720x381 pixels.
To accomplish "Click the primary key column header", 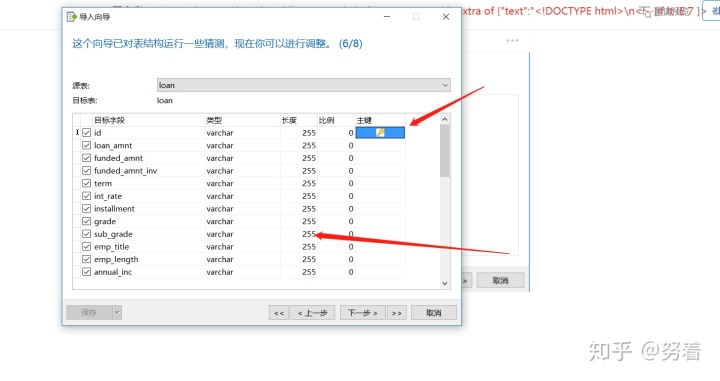I will pyautogui.click(x=380, y=120).
